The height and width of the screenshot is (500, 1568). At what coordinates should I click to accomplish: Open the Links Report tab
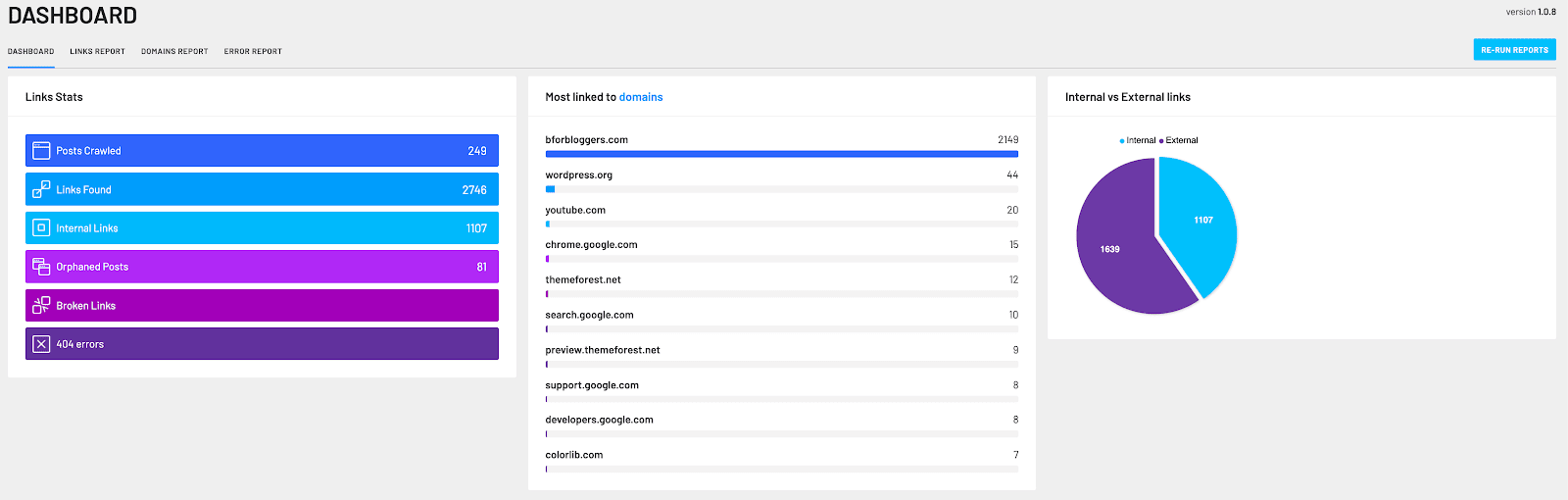click(97, 52)
